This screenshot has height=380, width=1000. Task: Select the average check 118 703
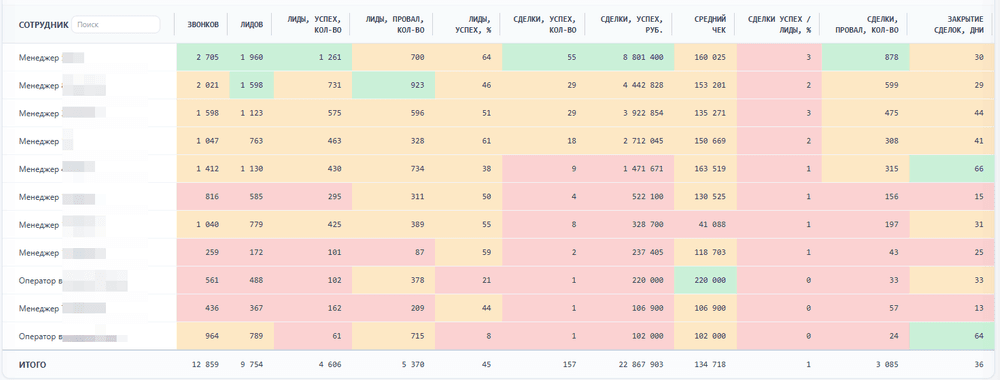point(705,253)
